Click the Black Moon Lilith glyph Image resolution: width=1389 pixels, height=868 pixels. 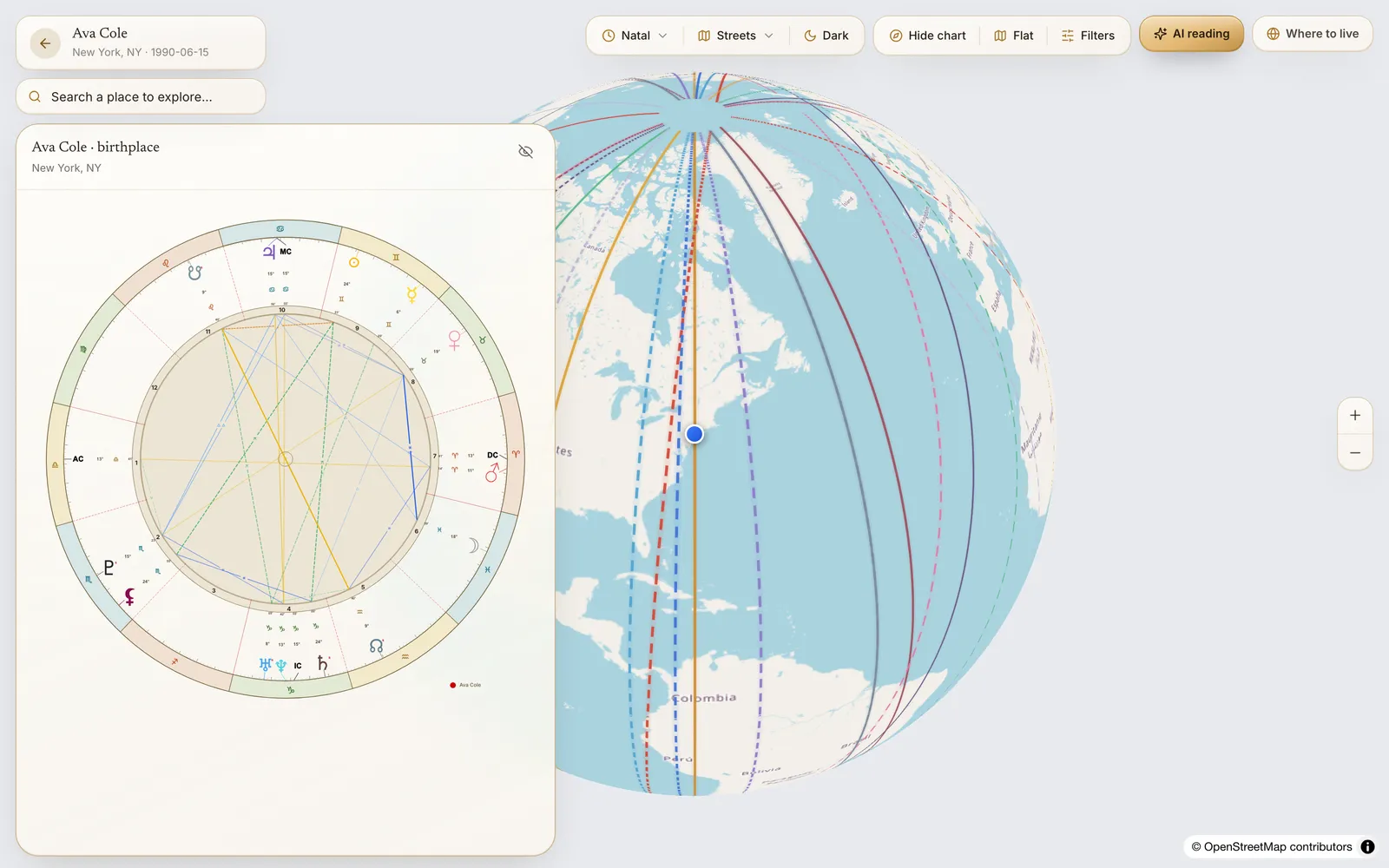point(129,596)
